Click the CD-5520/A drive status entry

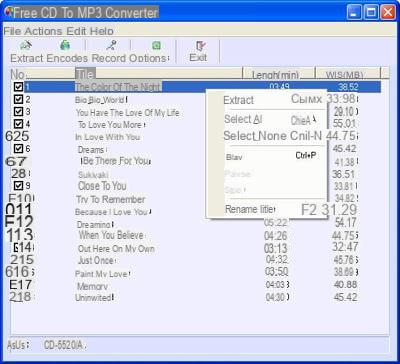click(x=64, y=345)
